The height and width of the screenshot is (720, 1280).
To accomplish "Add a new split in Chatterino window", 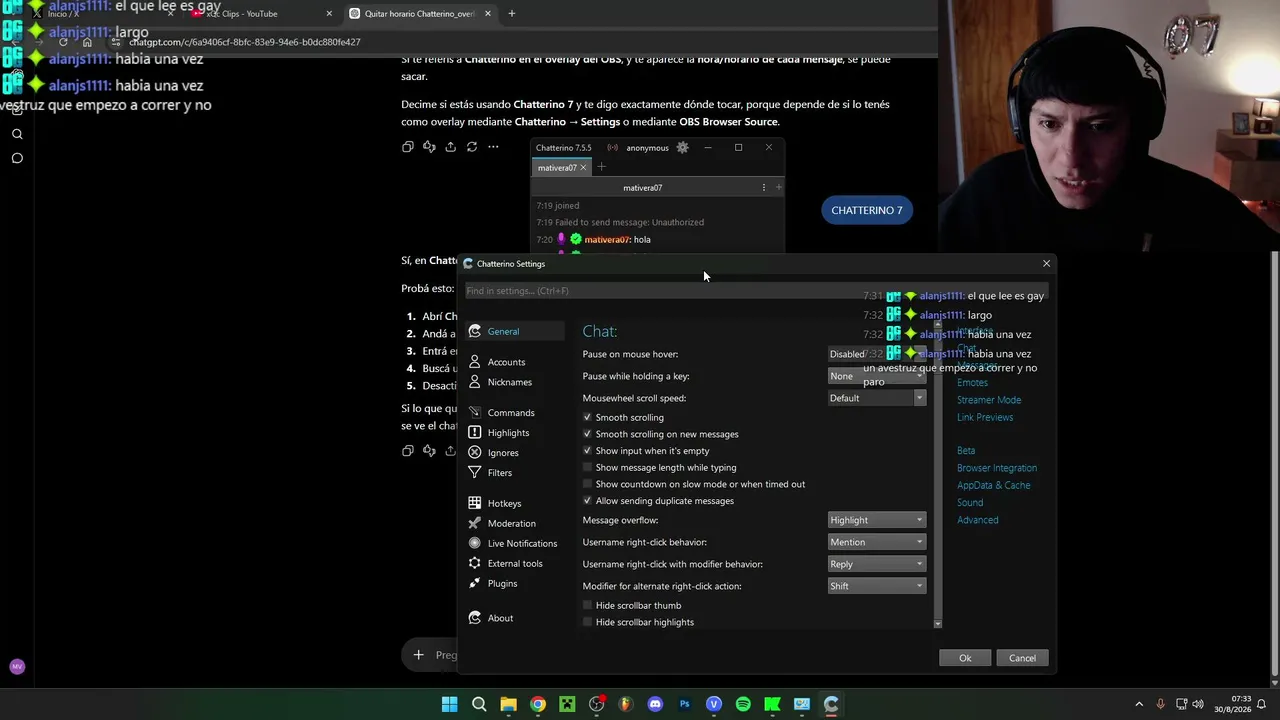I will (779, 187).
